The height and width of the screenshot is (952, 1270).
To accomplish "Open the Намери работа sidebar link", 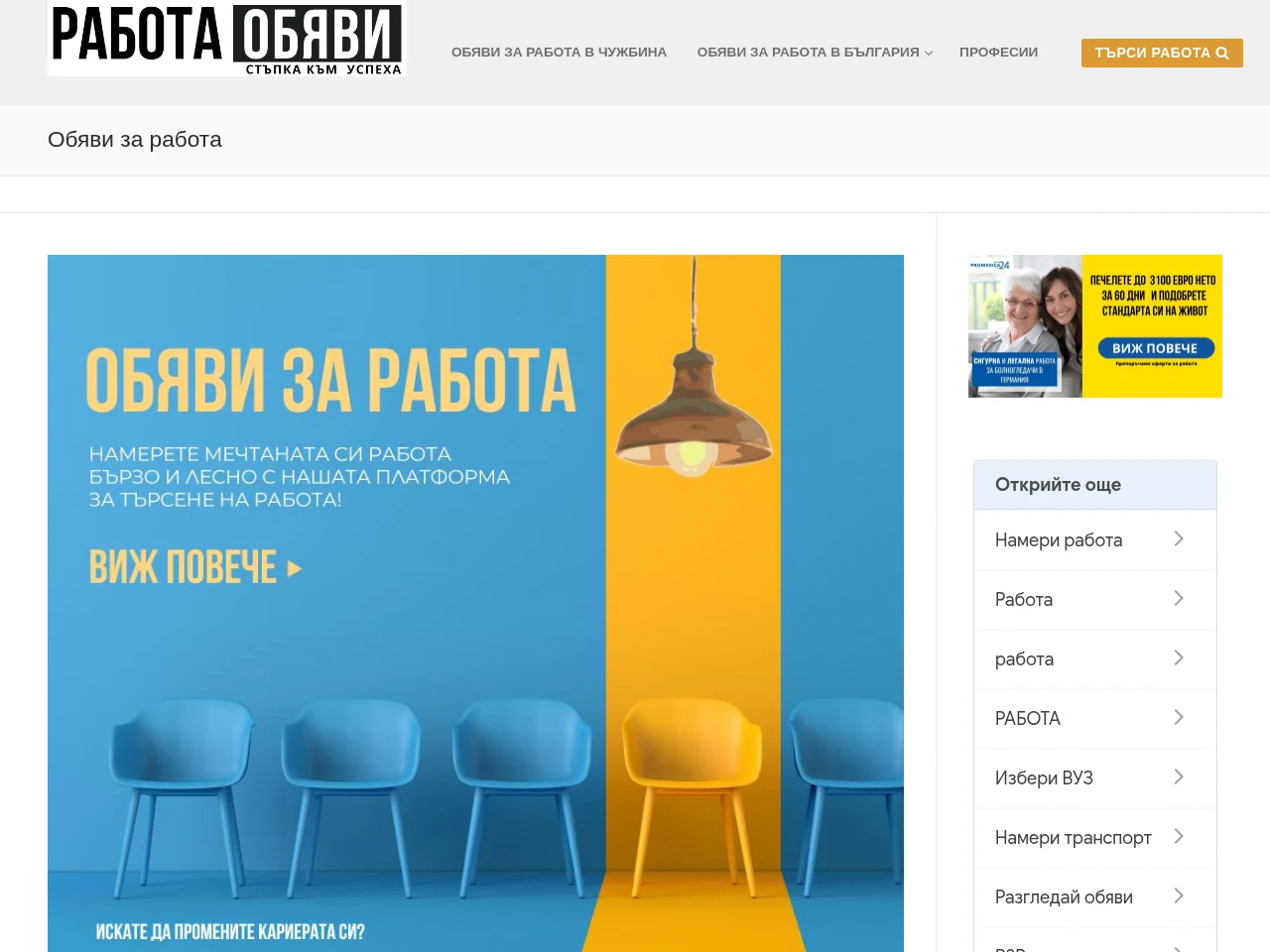I will click(1095, 540).
